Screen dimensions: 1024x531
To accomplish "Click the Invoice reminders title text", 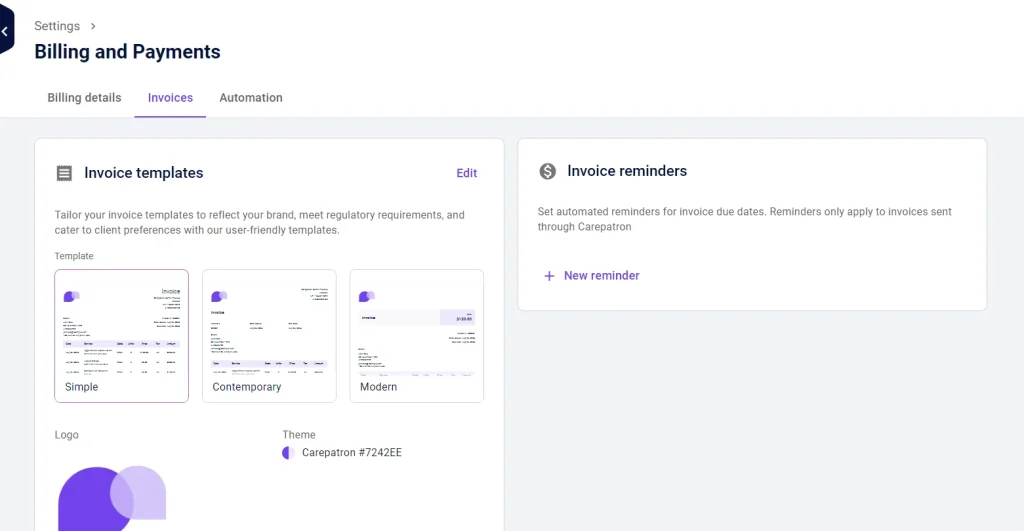I will [627, 171].
